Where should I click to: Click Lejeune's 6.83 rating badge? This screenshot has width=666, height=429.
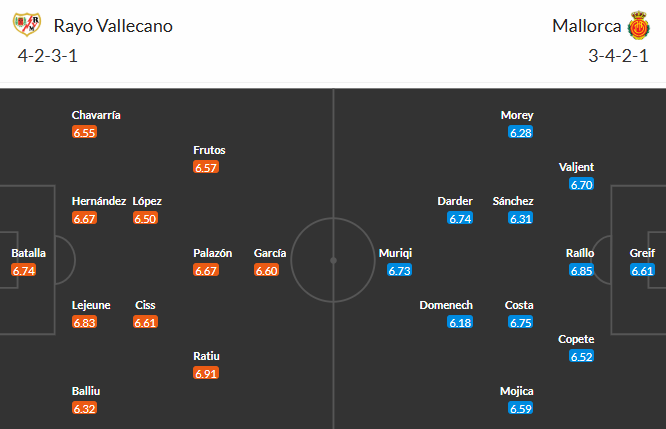[x=85, y=322]
